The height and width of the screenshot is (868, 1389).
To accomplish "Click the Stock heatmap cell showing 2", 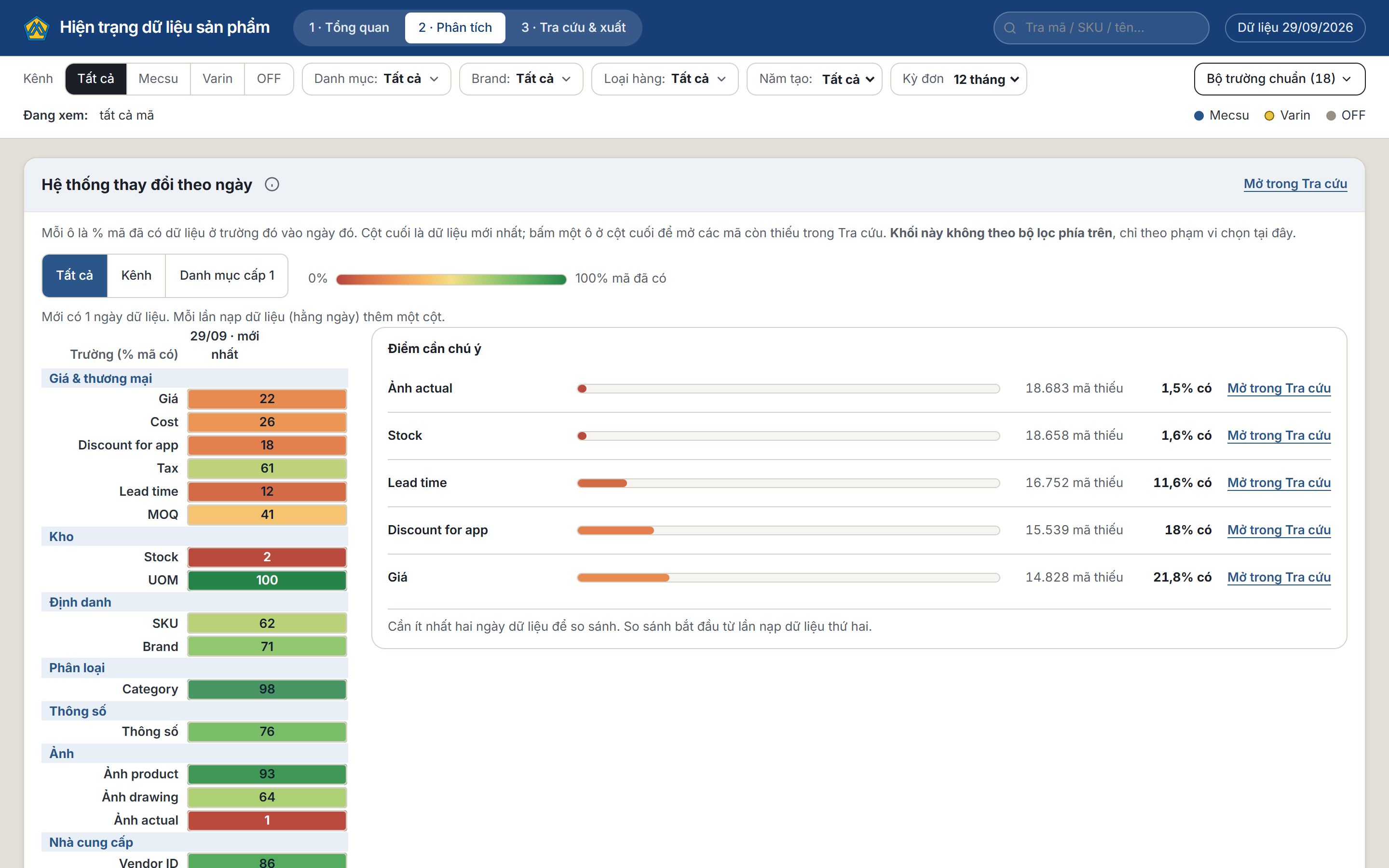I will point(267,557).
